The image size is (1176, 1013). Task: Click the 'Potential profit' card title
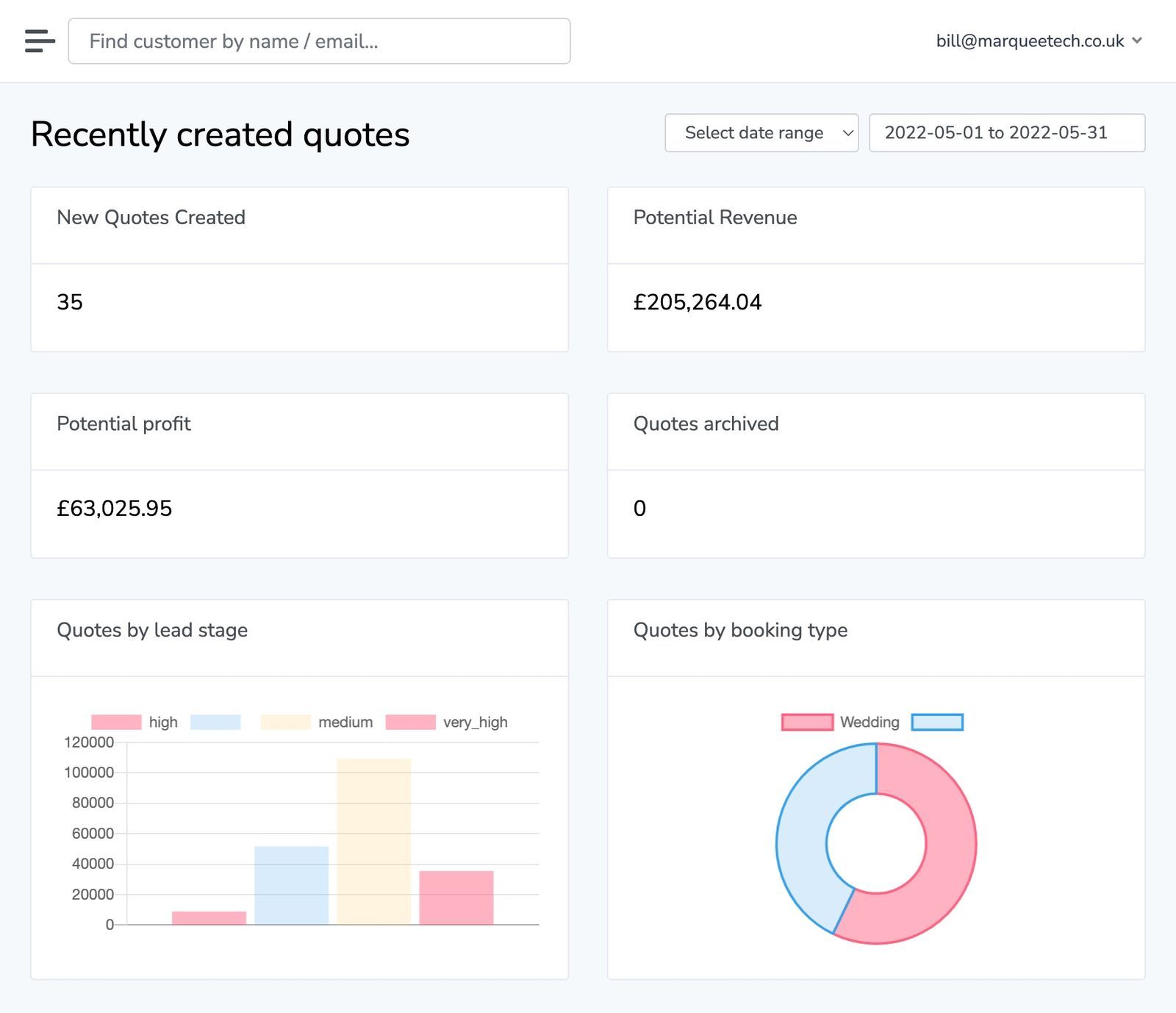[x=123, y=424]
